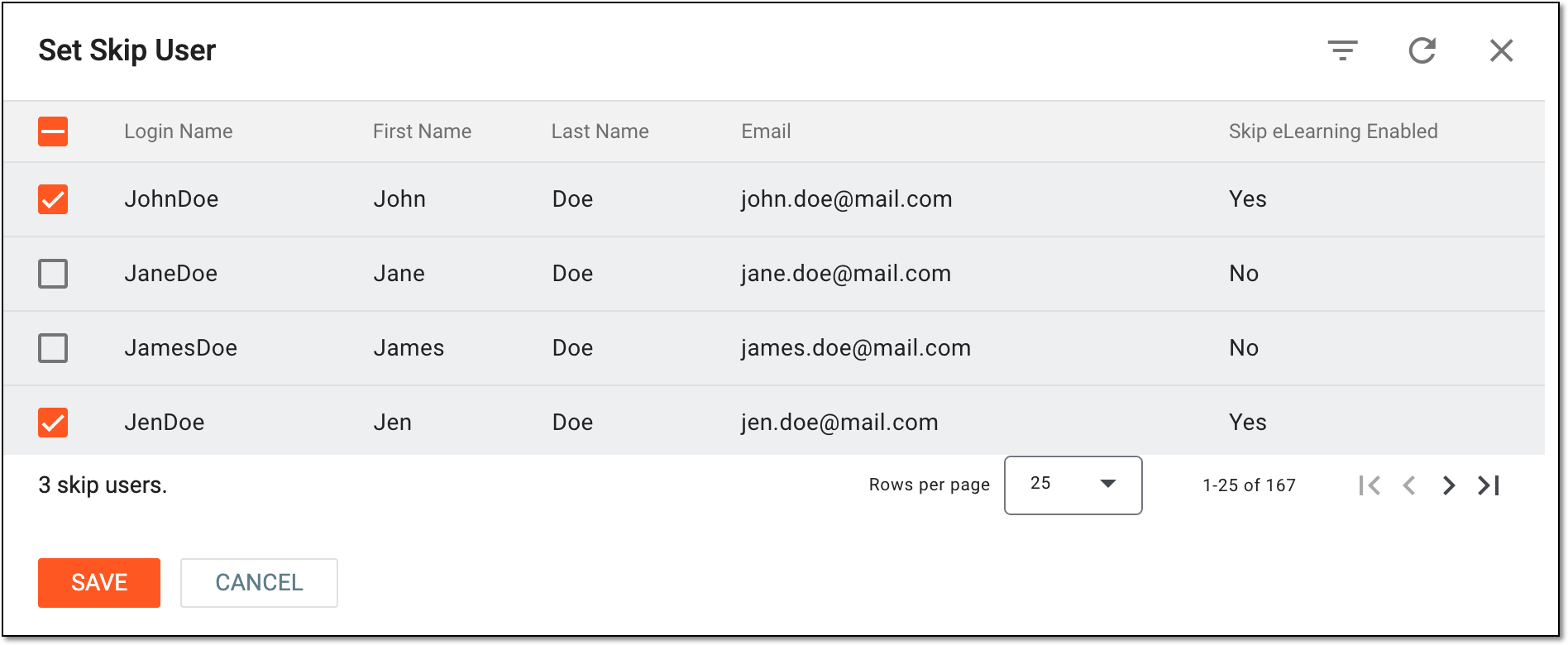Click the first name James cell
Image resolution: width=1568 pixels, height=645 pixels.
[x=409, y=348]
